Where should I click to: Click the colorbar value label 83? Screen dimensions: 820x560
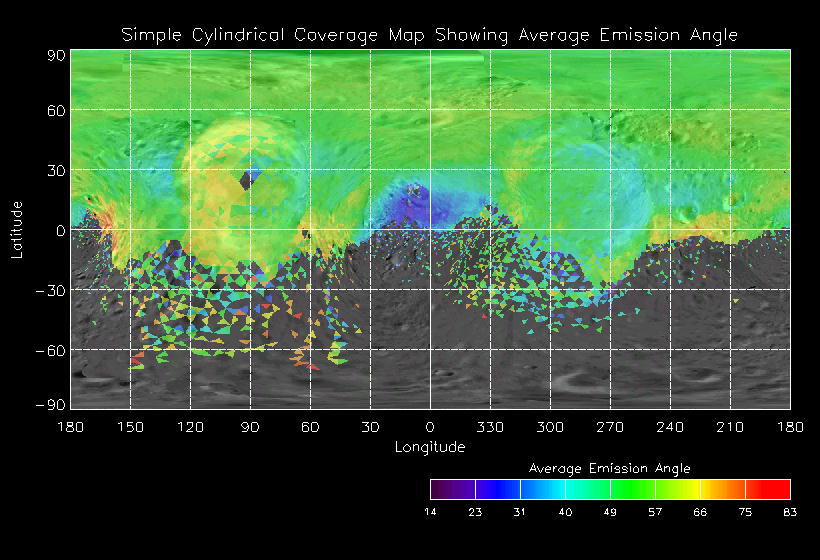(790, 512)
